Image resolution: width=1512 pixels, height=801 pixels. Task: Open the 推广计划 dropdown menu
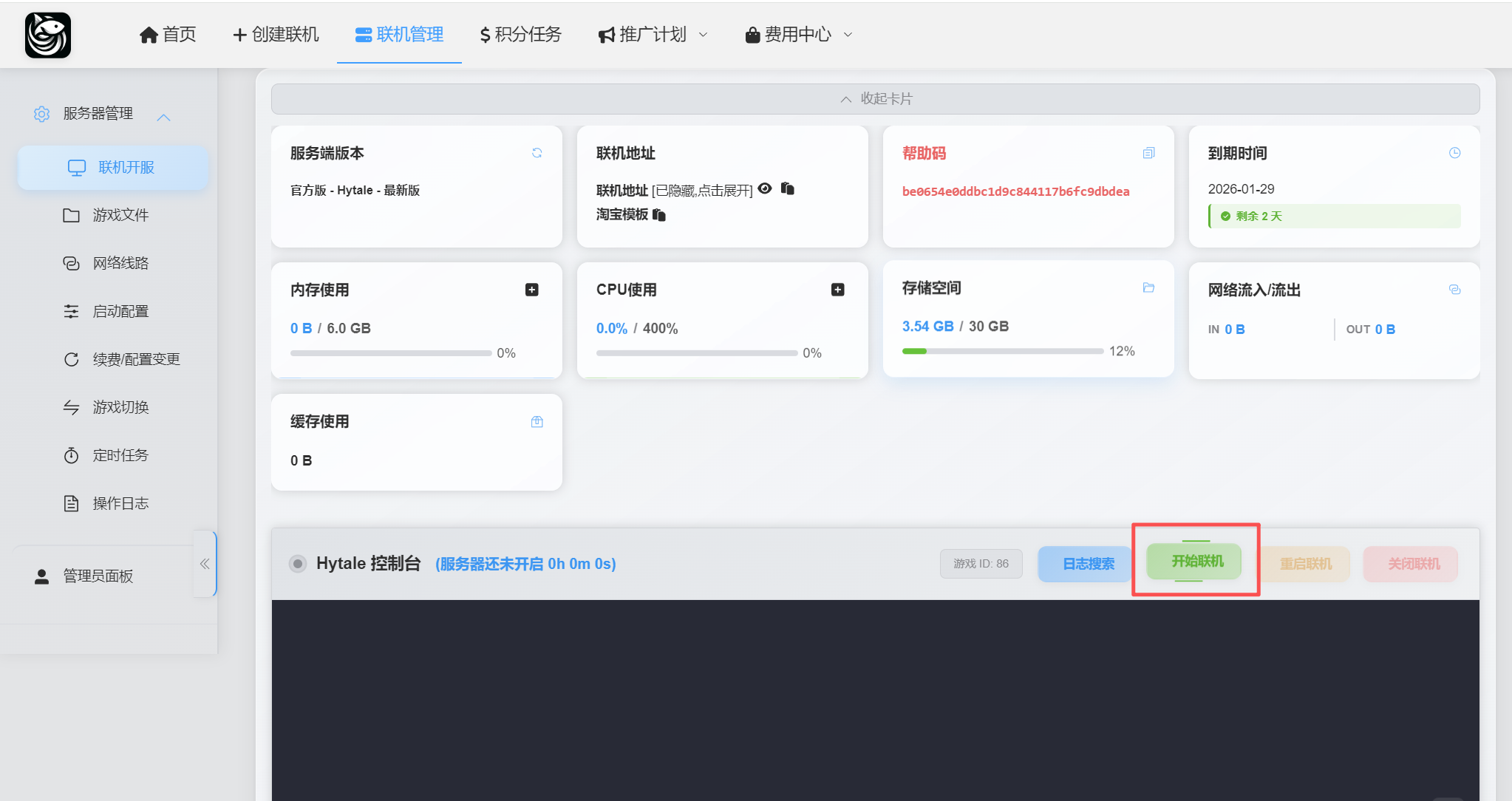pos(653,35)
